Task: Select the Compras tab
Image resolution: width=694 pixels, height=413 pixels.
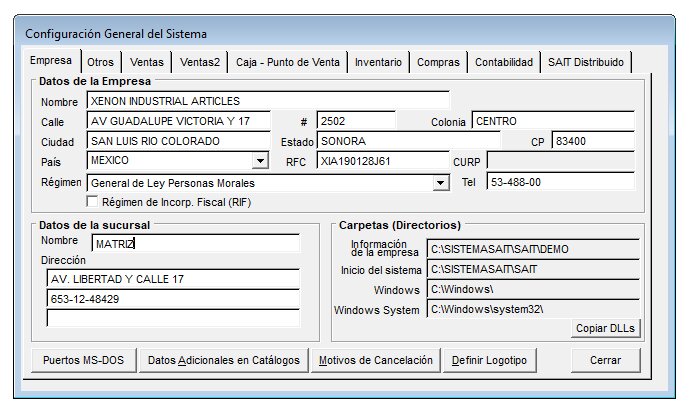Action: pos(438,62)
